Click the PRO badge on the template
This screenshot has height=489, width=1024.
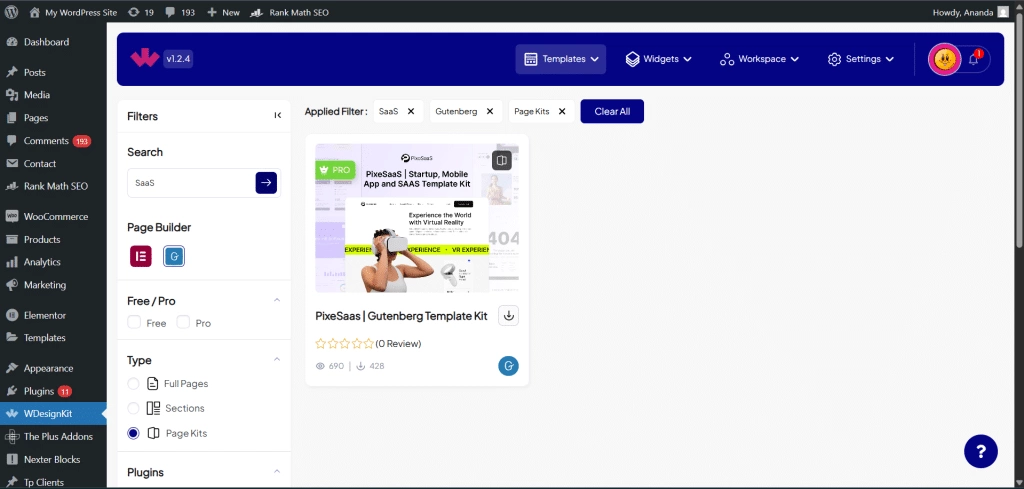(x=336, y=170)
